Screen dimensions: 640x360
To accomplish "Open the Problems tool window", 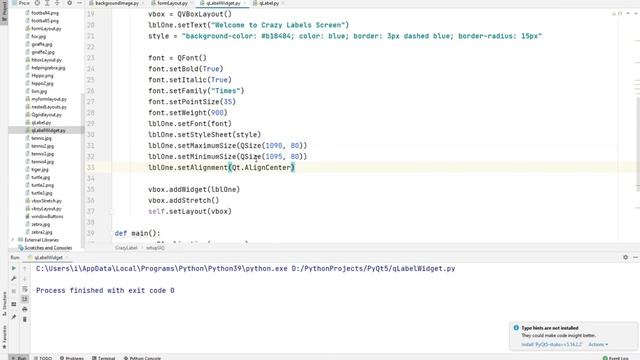I will pos(72,358).
